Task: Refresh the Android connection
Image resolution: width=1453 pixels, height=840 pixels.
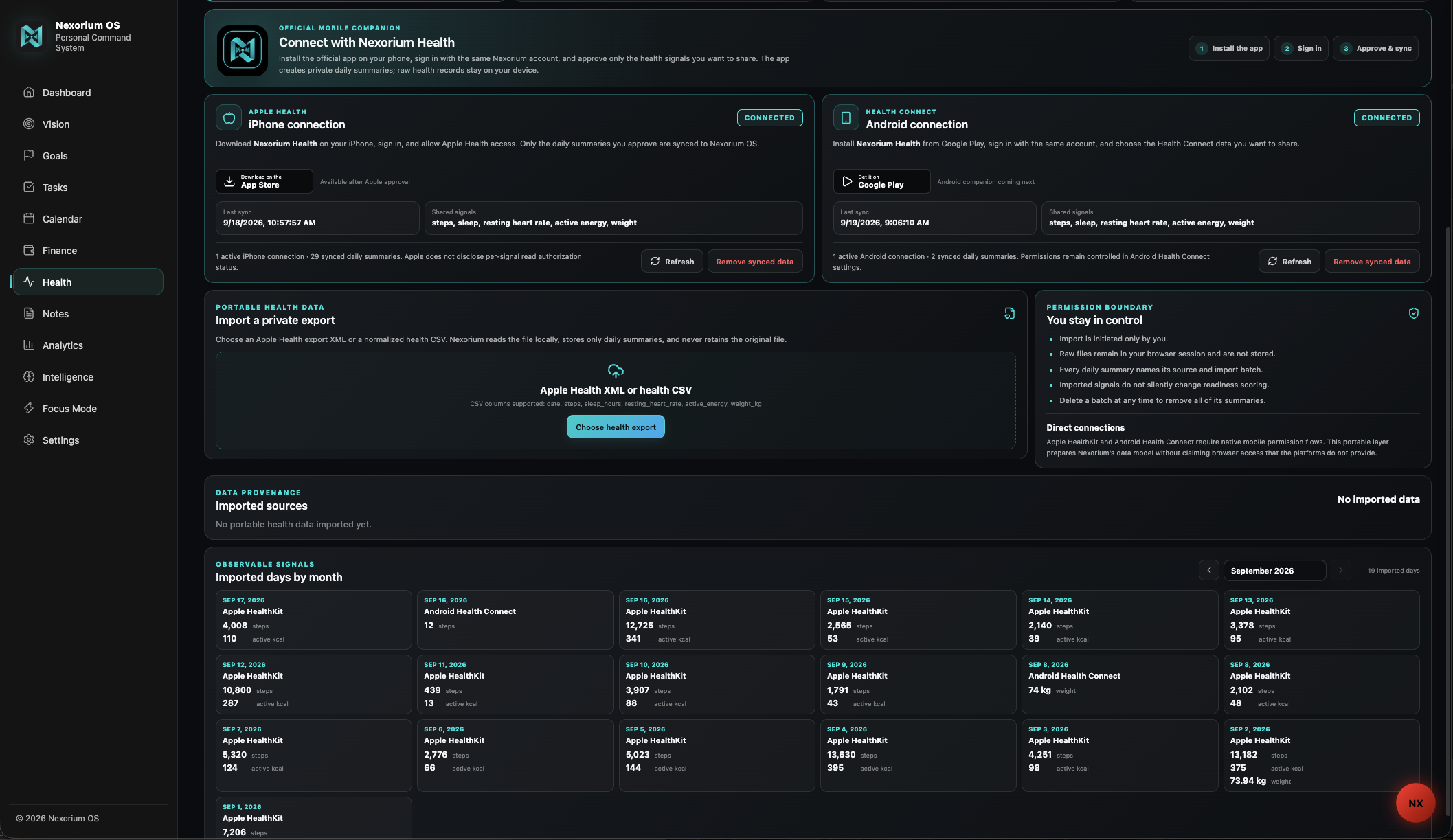Action: click(1289, 261)
